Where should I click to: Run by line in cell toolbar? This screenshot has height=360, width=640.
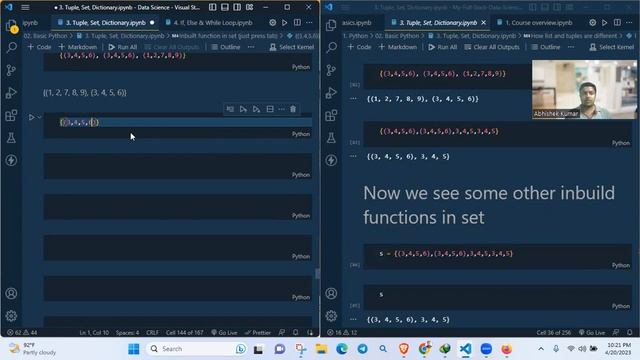pyautogui.click(x=230, y=109)
